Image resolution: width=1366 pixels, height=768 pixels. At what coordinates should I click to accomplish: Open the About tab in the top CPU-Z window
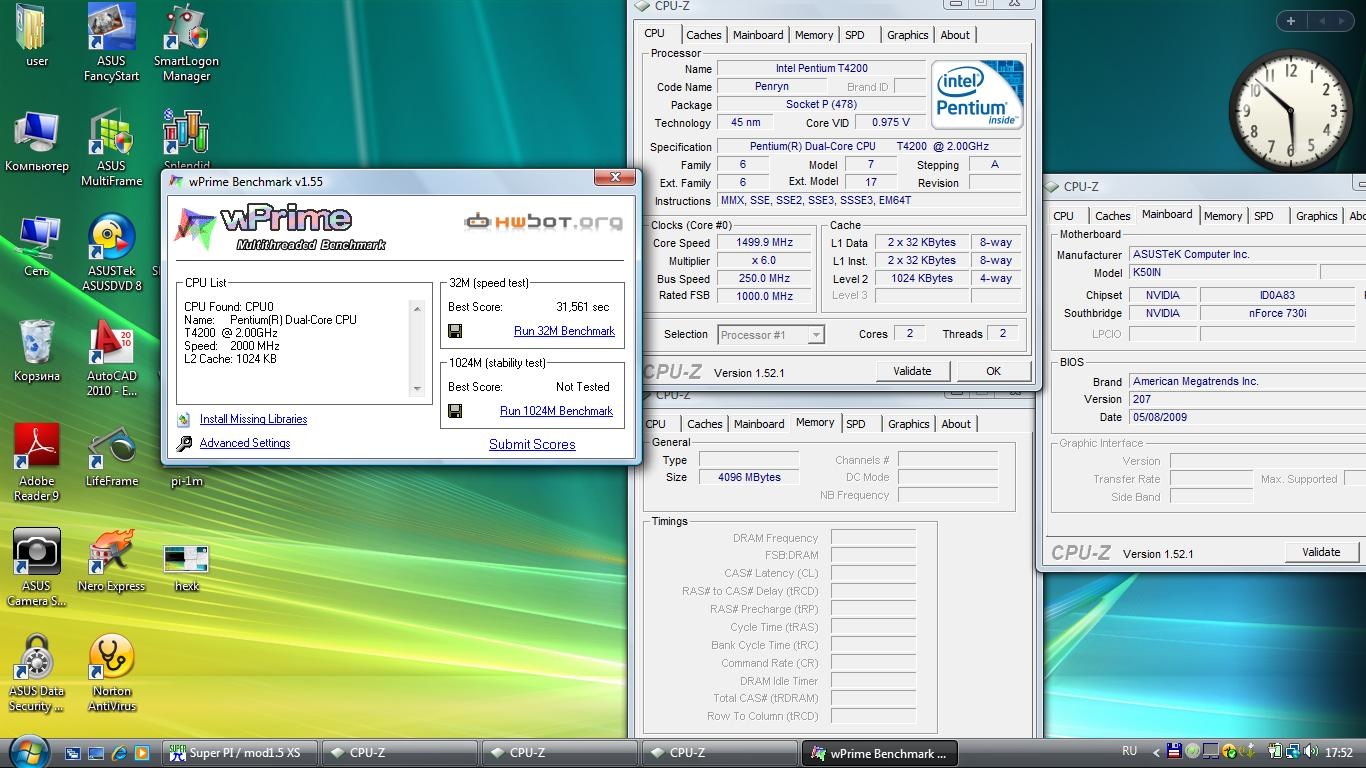955,35
